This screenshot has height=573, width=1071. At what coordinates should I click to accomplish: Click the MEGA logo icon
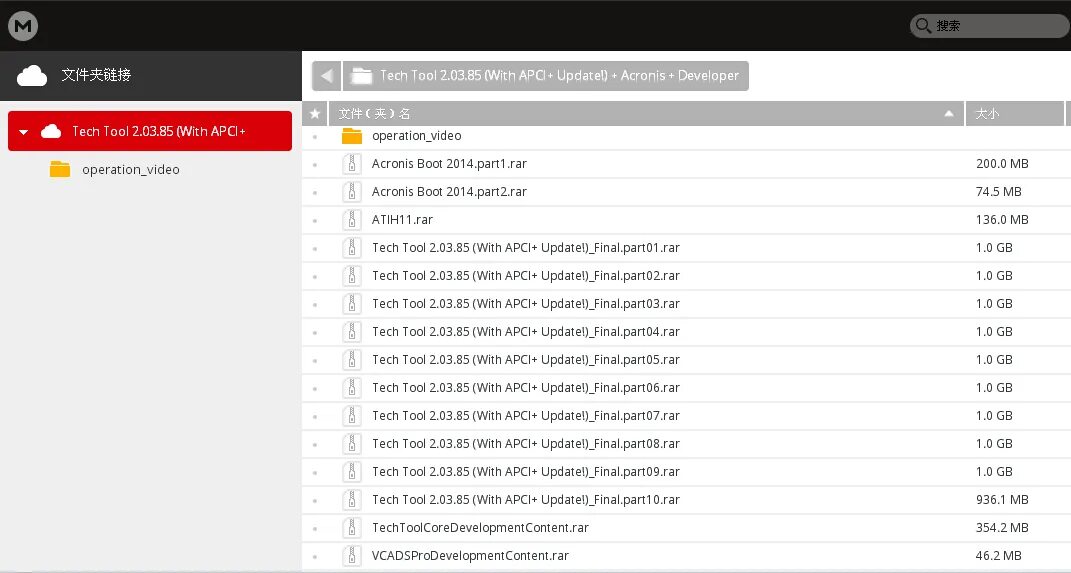pos(23,27)
